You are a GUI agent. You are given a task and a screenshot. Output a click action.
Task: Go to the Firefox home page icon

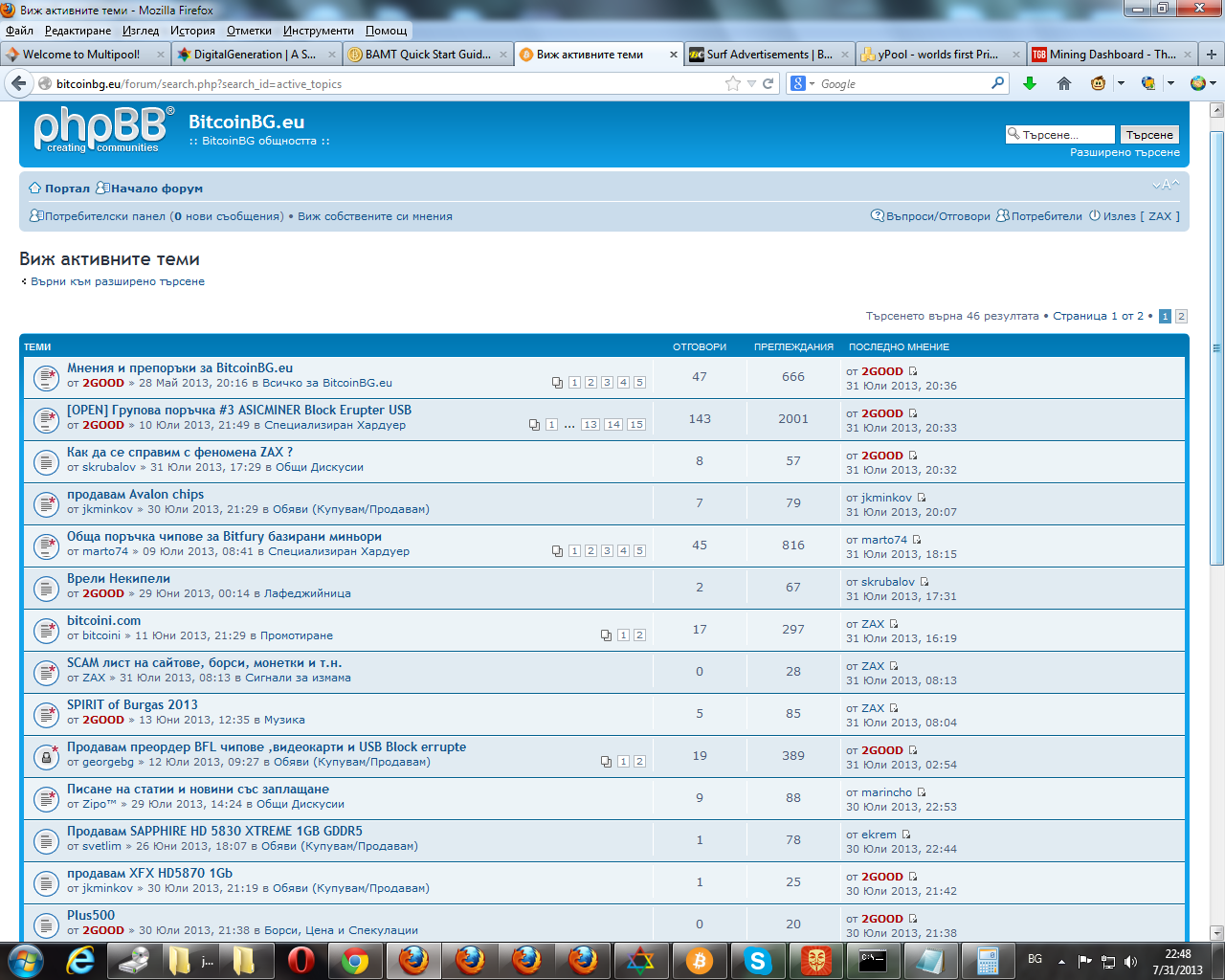pos(1063,83)
